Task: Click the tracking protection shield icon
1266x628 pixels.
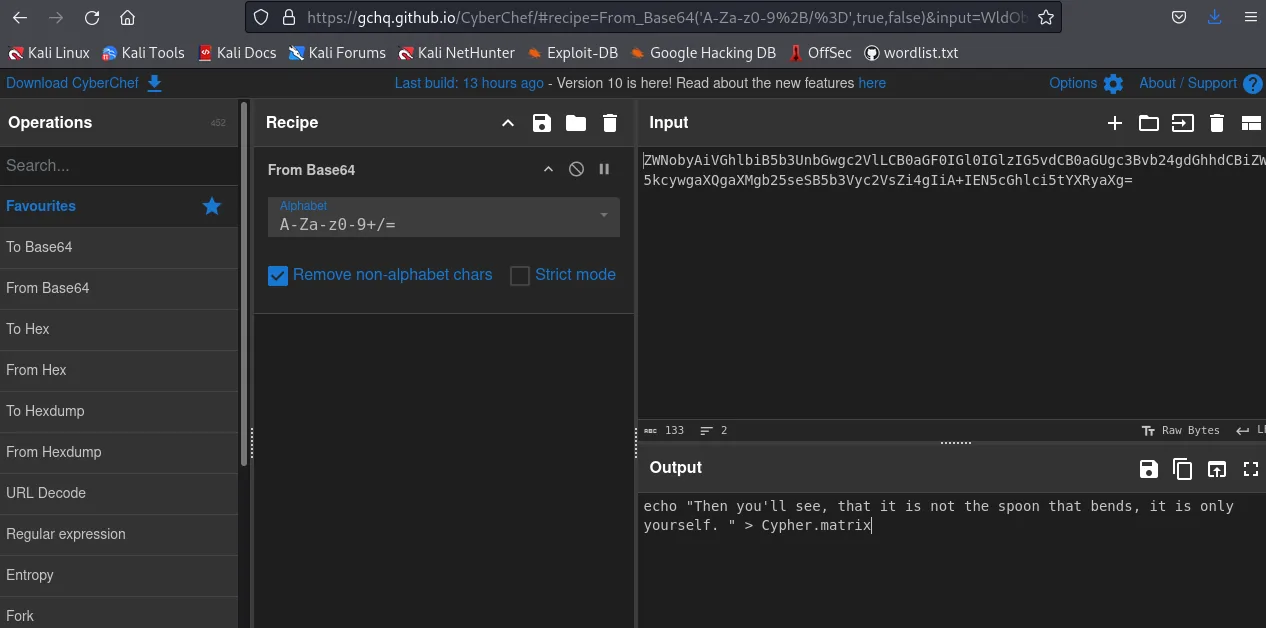Action: (261, 17)
